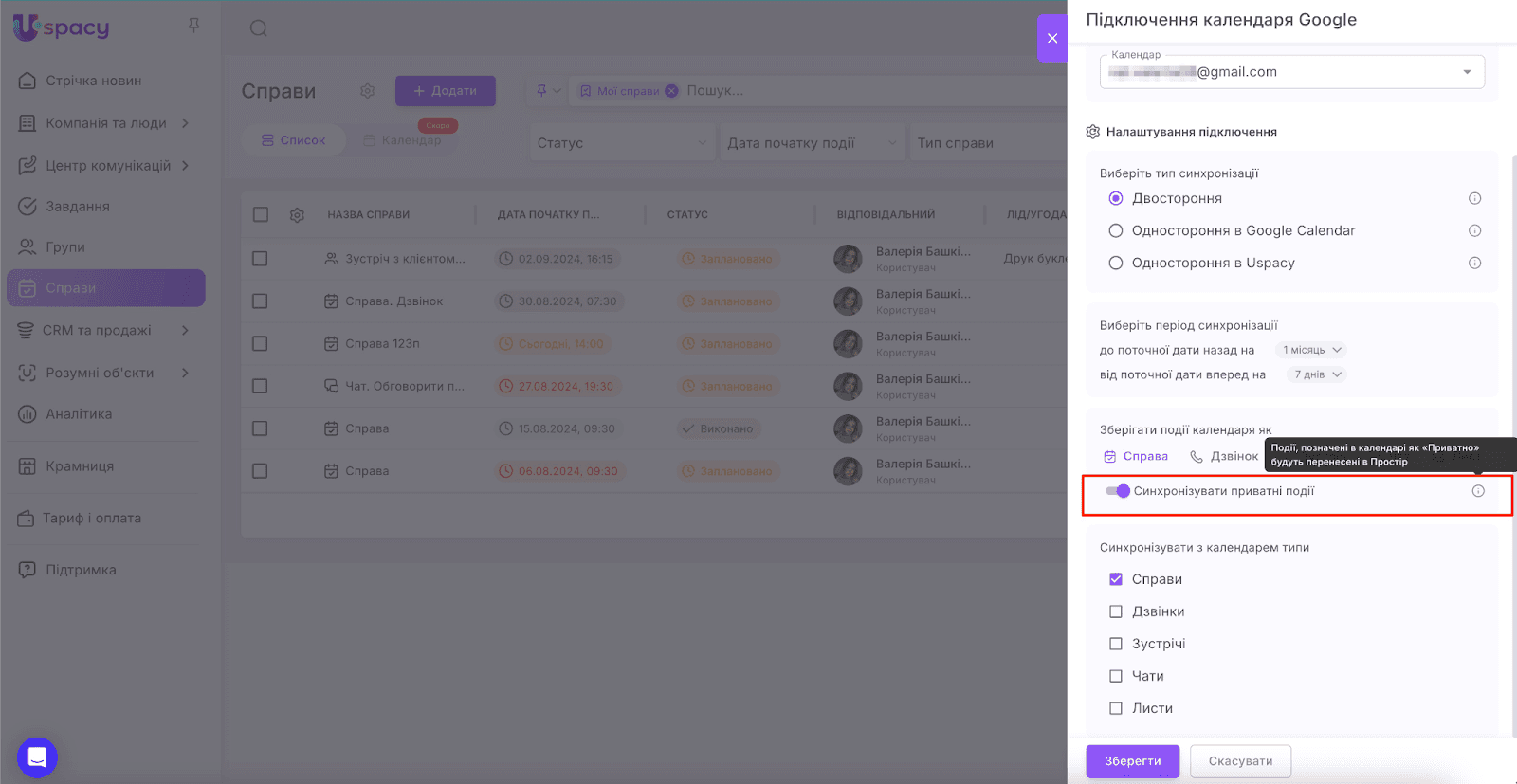The image size is (1517, 784).
Task: Toggle Синхронізувати приватні події switch
Action: 1118,491
